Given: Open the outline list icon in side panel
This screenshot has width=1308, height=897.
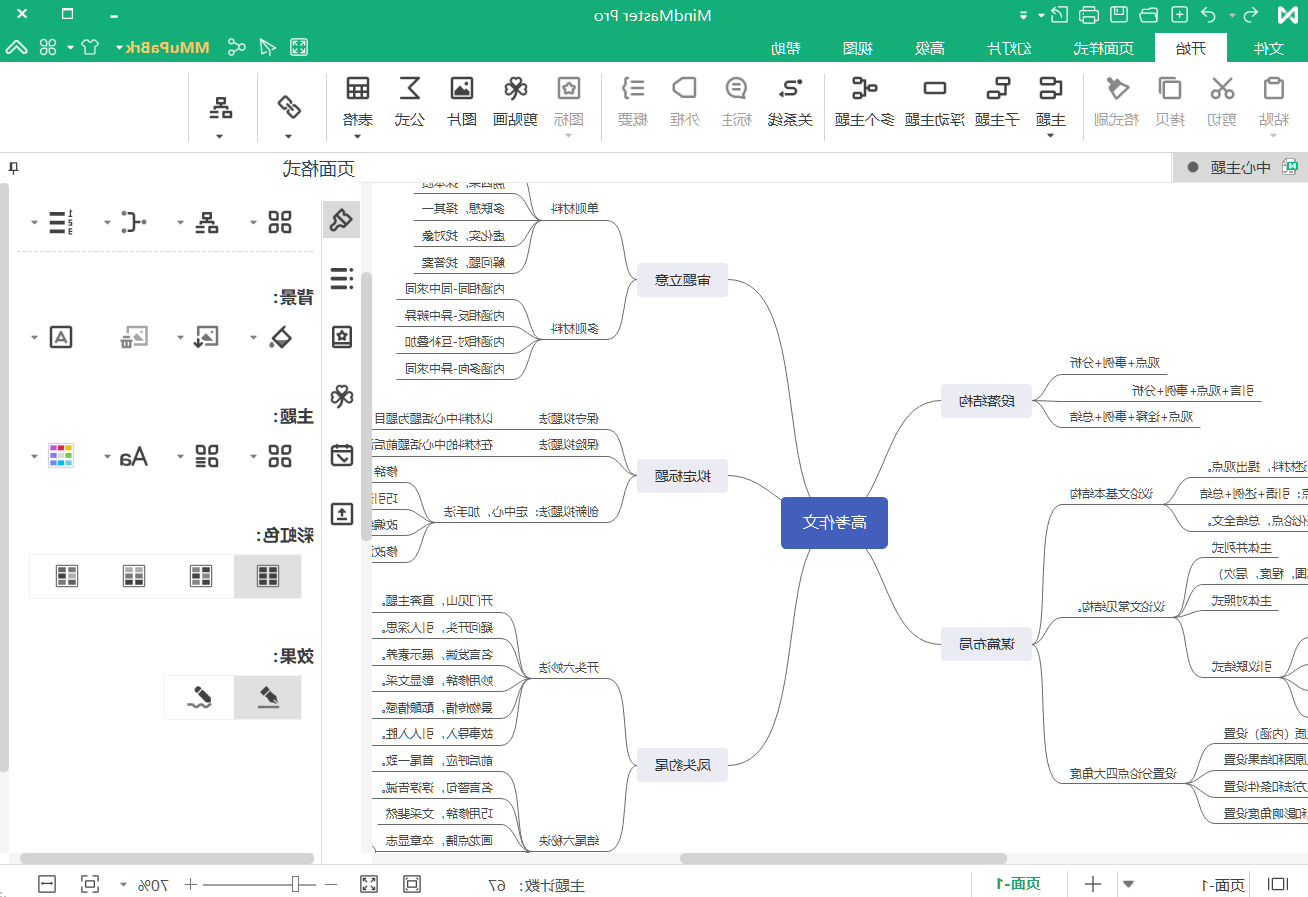Looking at the screenshot, I should point(342,278).
